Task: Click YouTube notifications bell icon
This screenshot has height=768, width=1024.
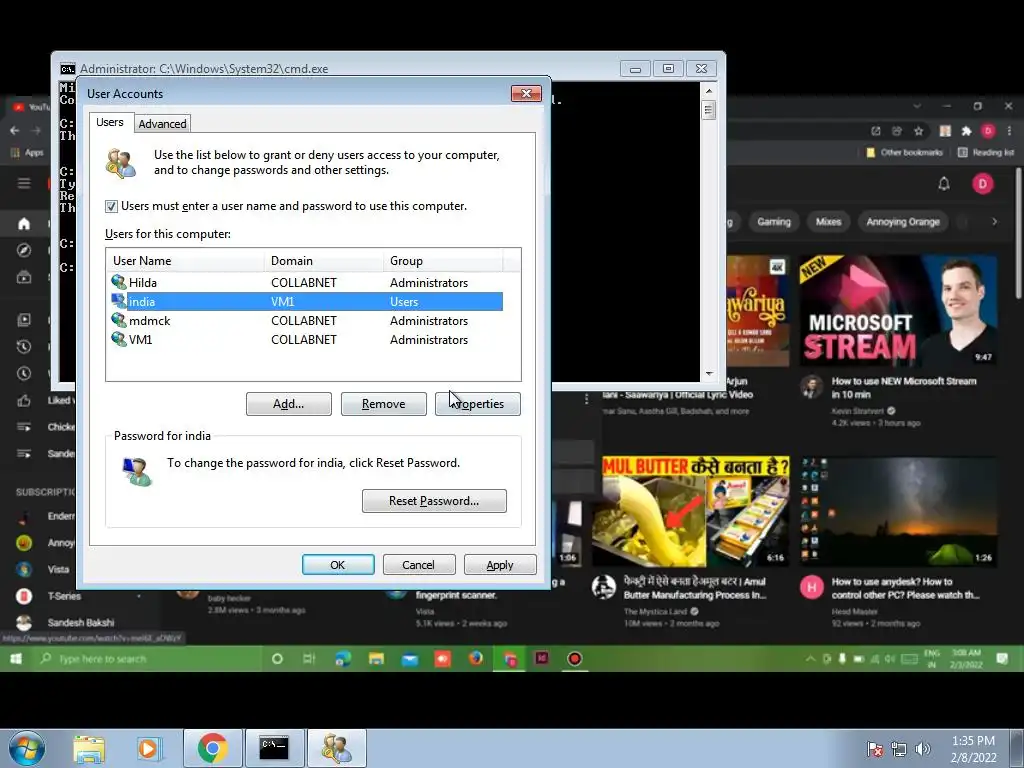Action: [x=944, y=184]
